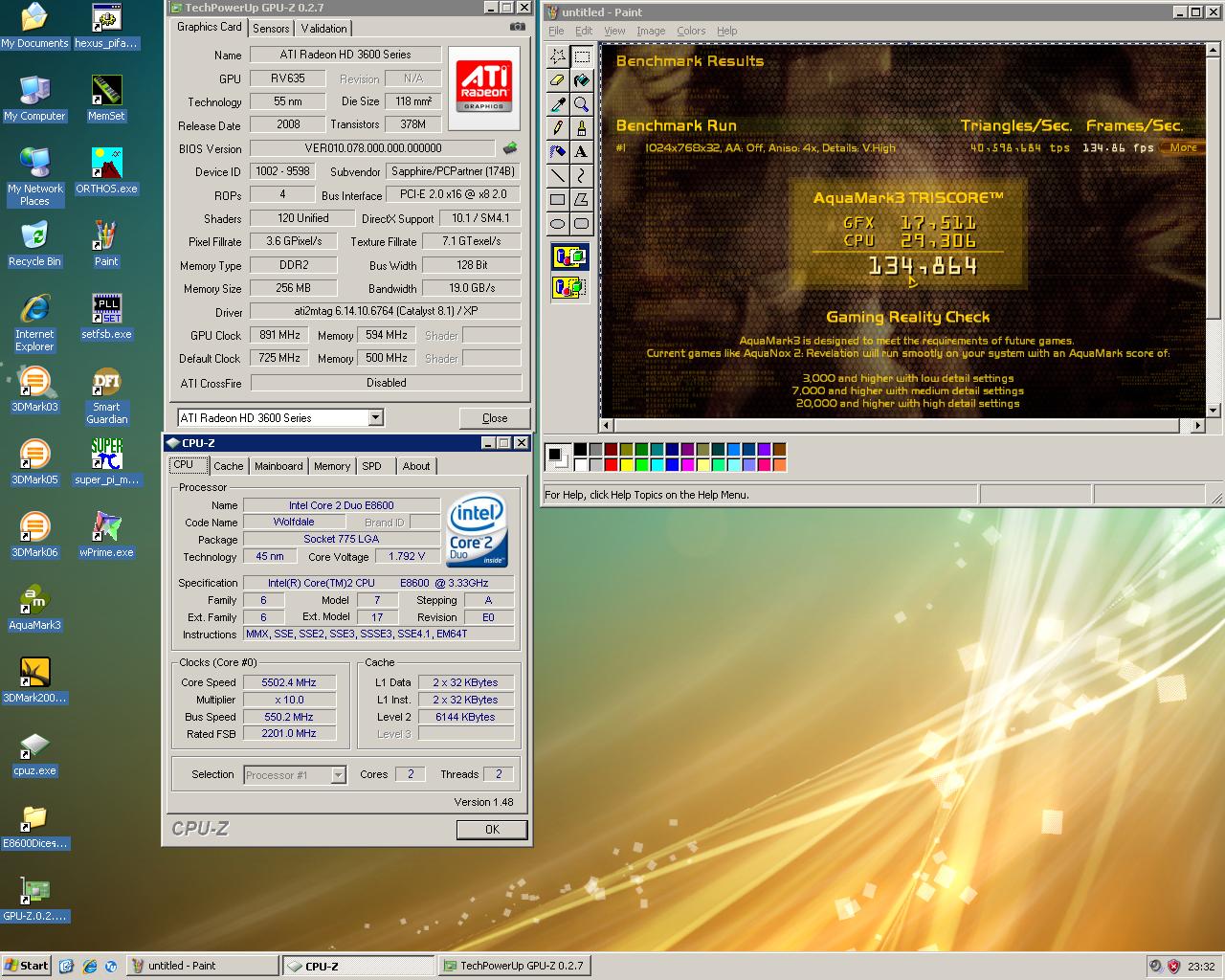Image resolution: width=1225 pixels, height=980 pixels.
Task: Open the 3DMark06 desktop shortcut
Action: point(34,535)
